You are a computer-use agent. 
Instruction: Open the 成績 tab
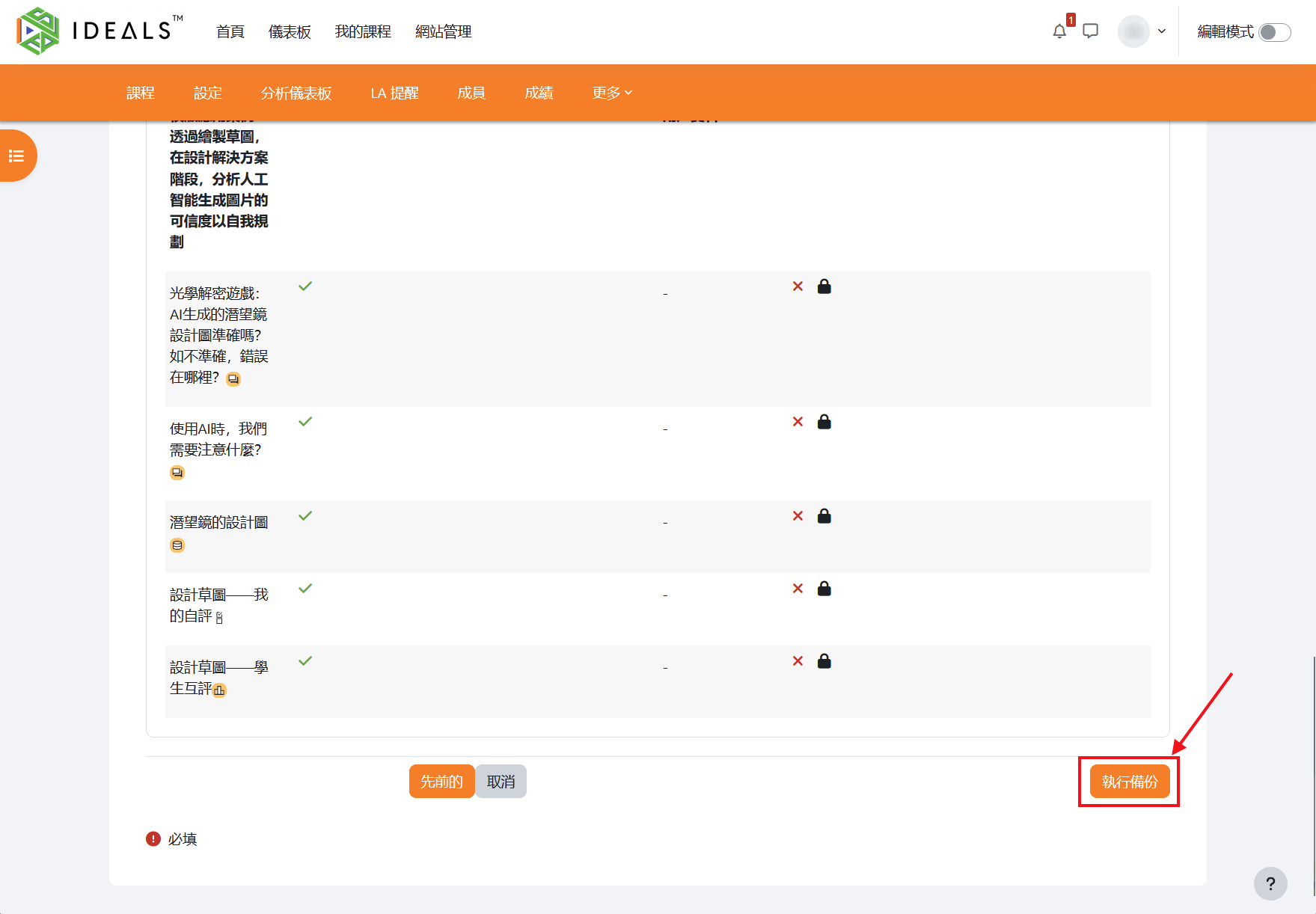(x=539, y=93)
